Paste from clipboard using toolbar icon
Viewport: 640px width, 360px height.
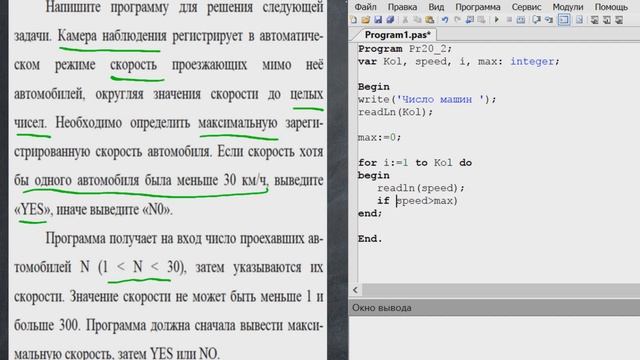[x=429, y=20]
